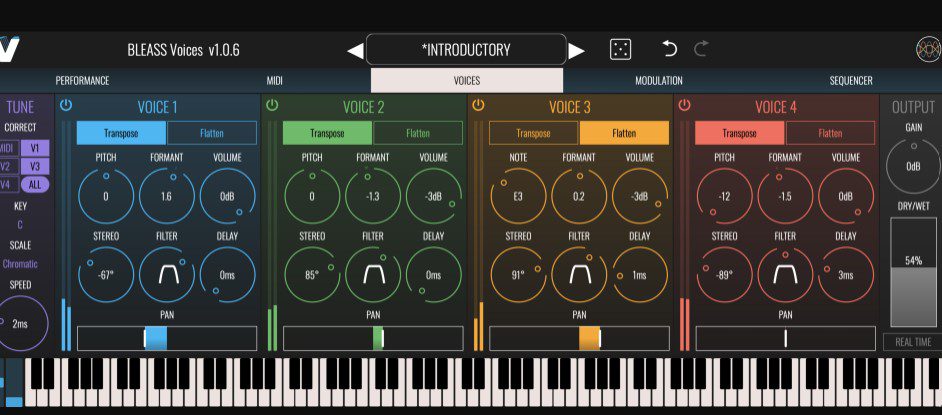
Task: Switch to the PERFORMANCE tab
Action: click(82, 80)
